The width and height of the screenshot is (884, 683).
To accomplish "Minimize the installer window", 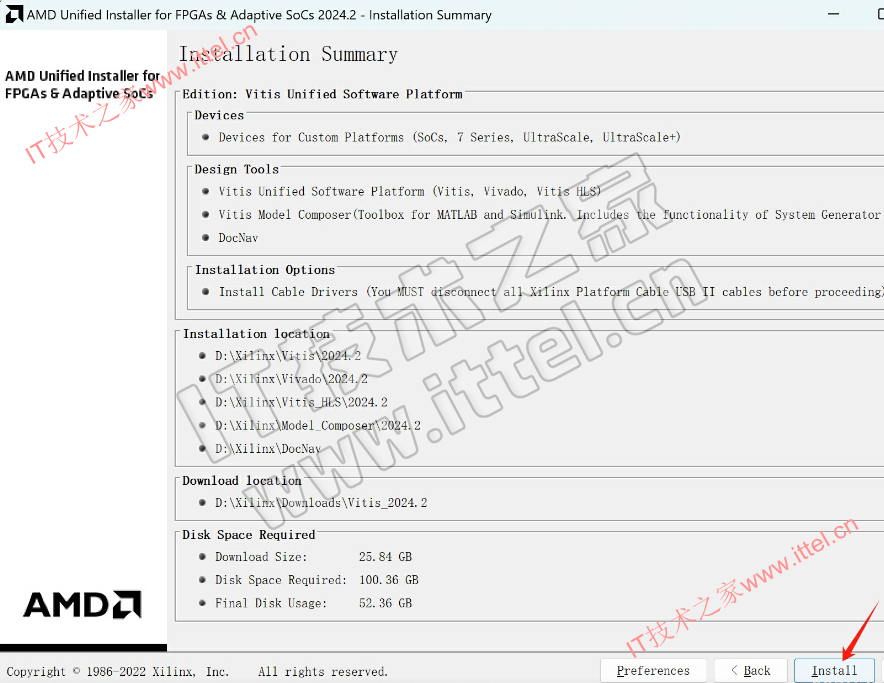I will (833, 14).
